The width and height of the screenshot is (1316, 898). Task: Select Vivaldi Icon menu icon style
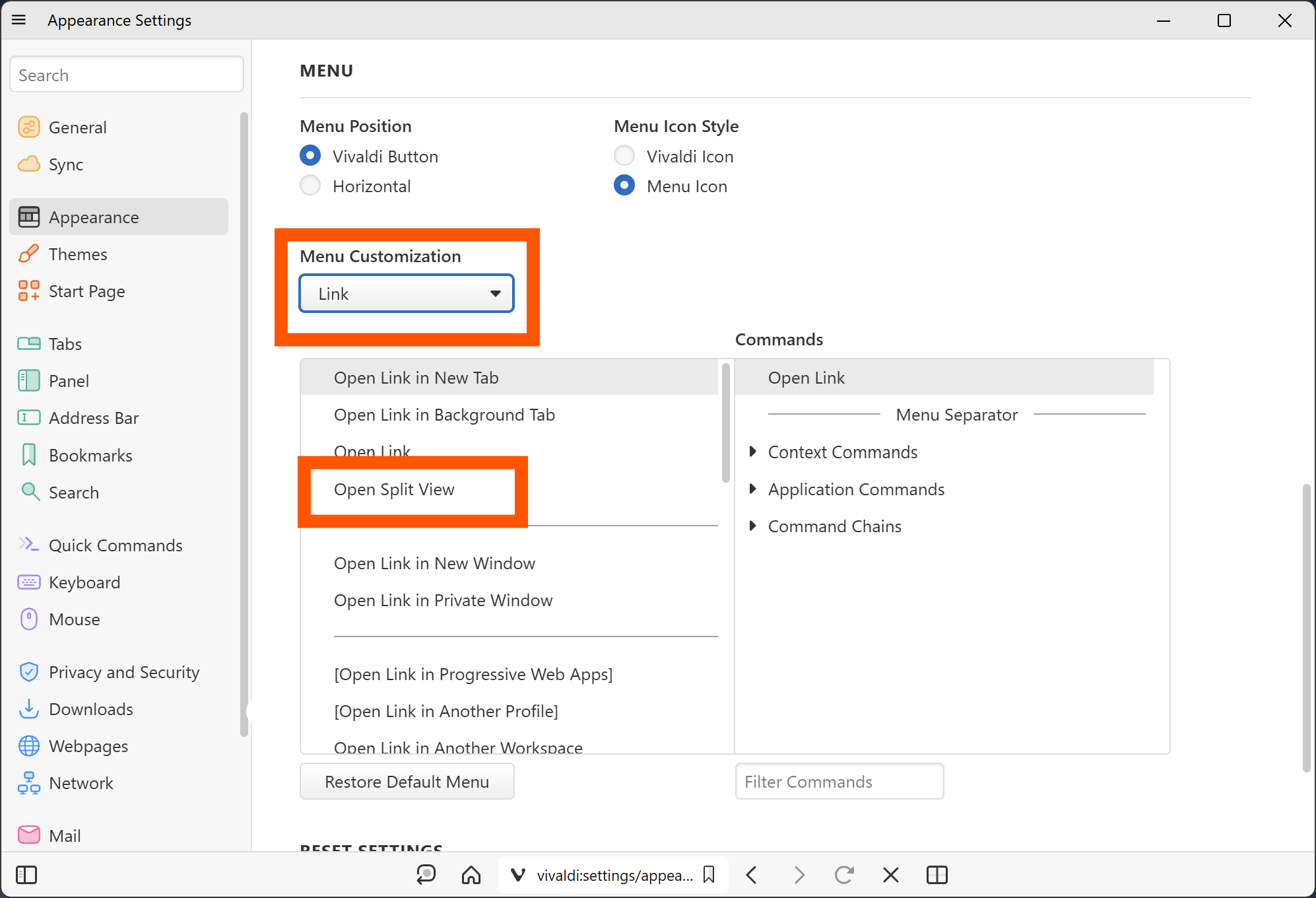click(624, 156)
